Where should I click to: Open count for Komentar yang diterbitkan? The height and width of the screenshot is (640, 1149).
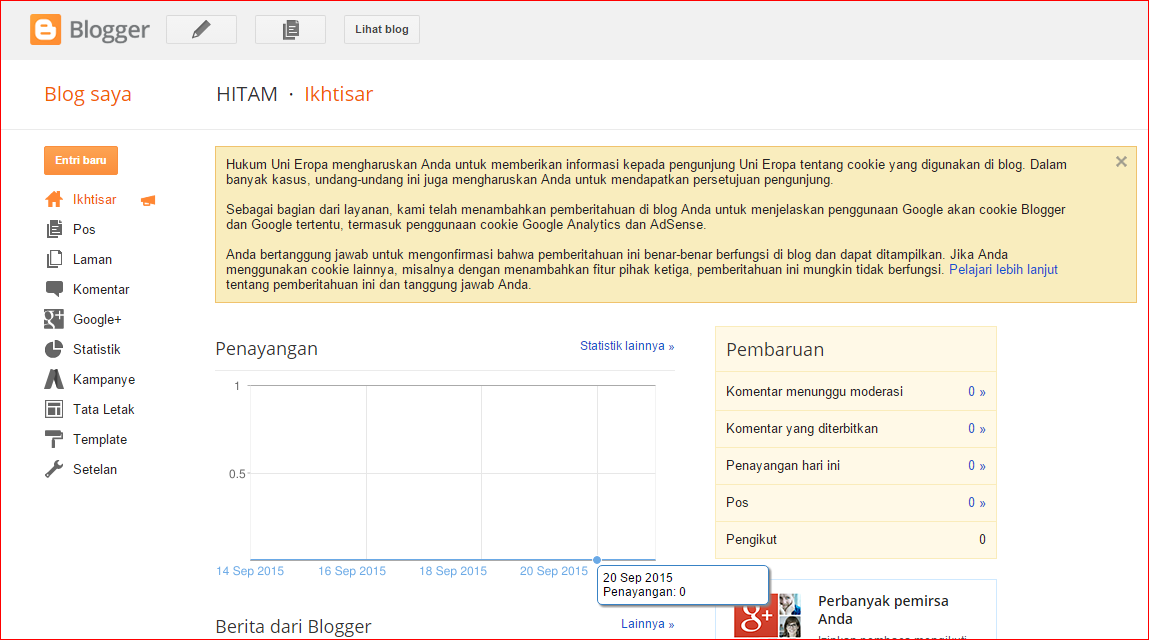[x=977, y=429]
